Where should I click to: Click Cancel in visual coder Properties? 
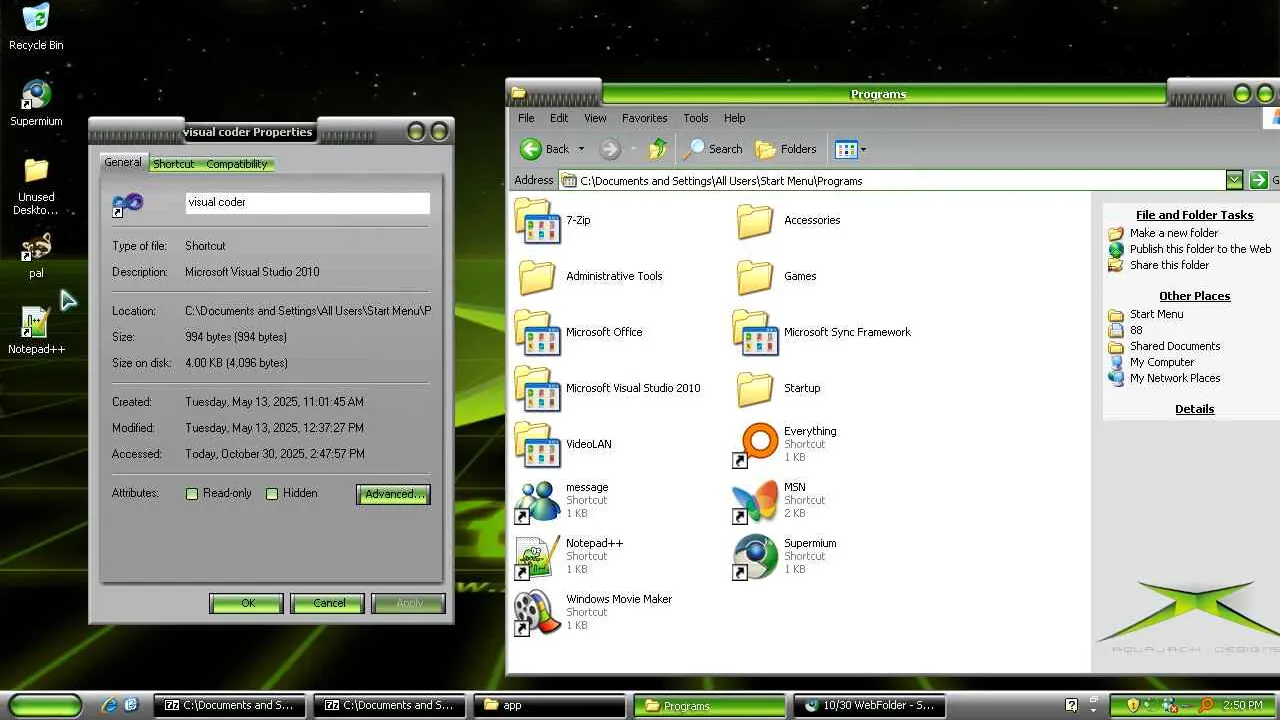(x=328, y=603)
